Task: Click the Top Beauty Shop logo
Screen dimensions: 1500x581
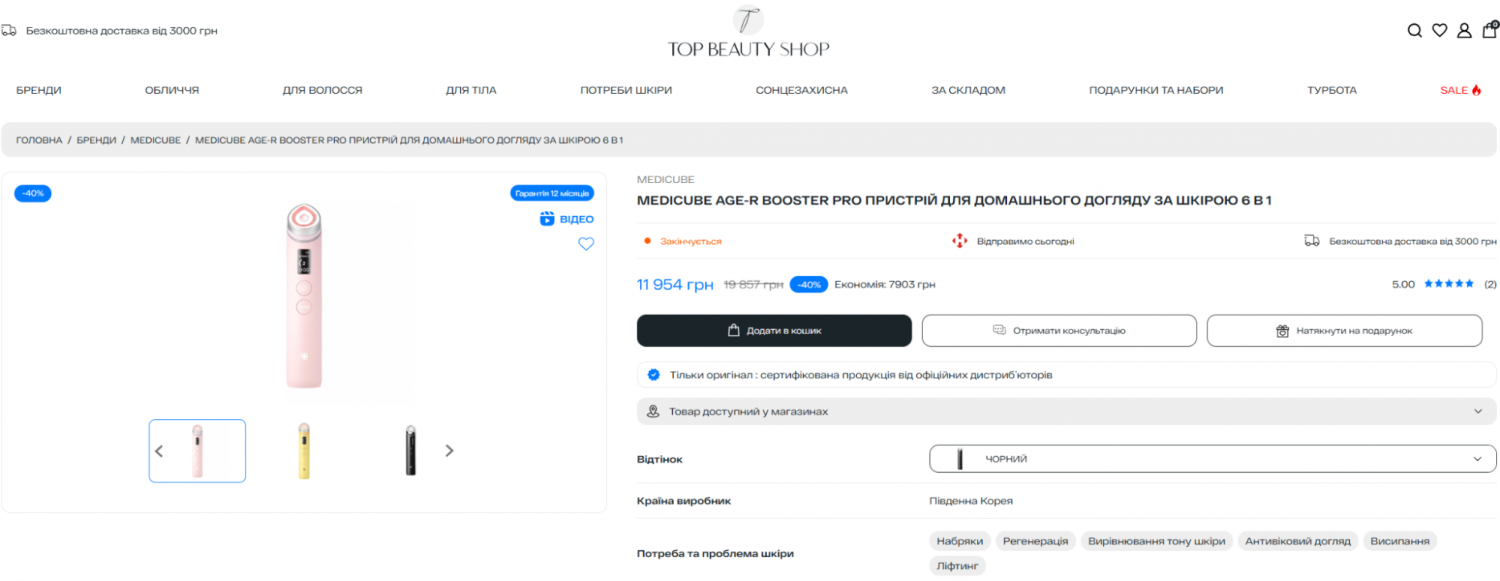Action: click(x=748, y=31)
